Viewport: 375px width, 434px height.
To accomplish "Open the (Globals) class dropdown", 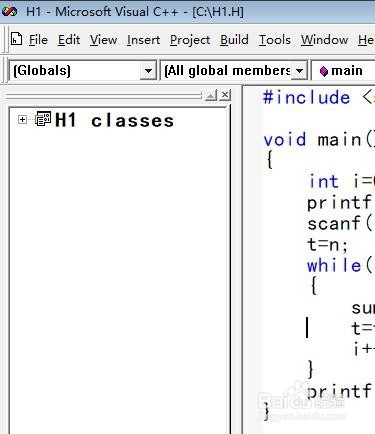I will 148,70.
